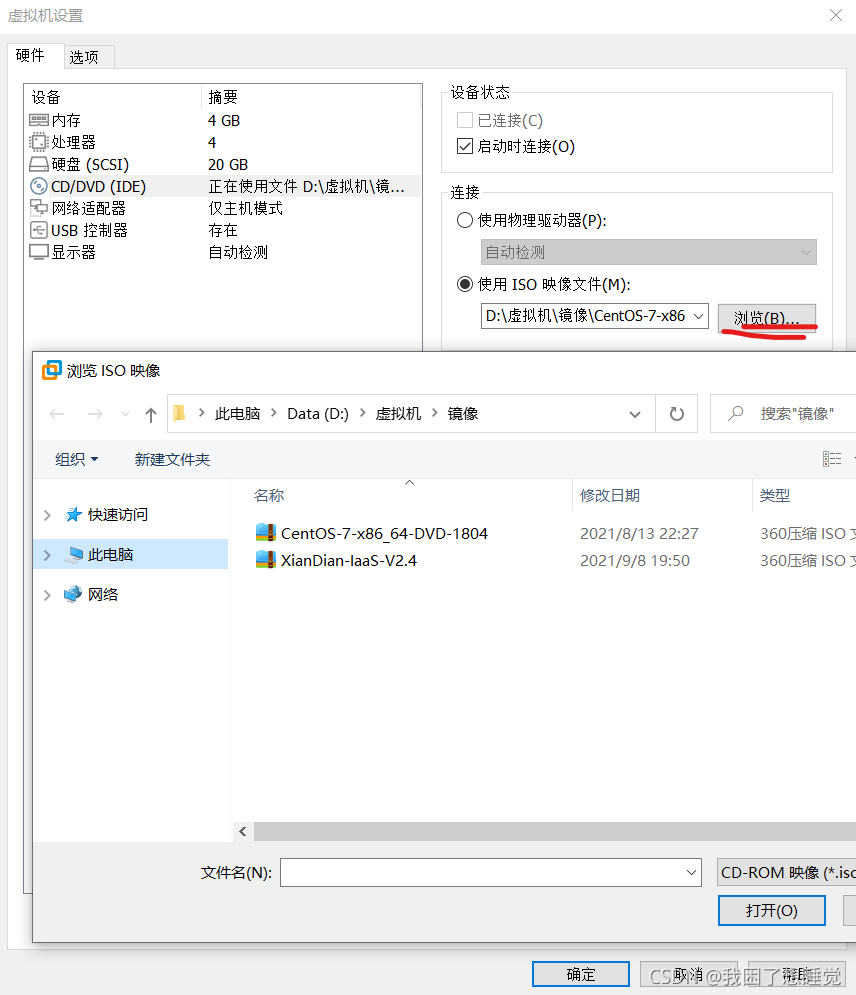Viewport: 856px width, 995px height.
Task: Click the 快速访问 star icon
Action: tap(74, 514)
